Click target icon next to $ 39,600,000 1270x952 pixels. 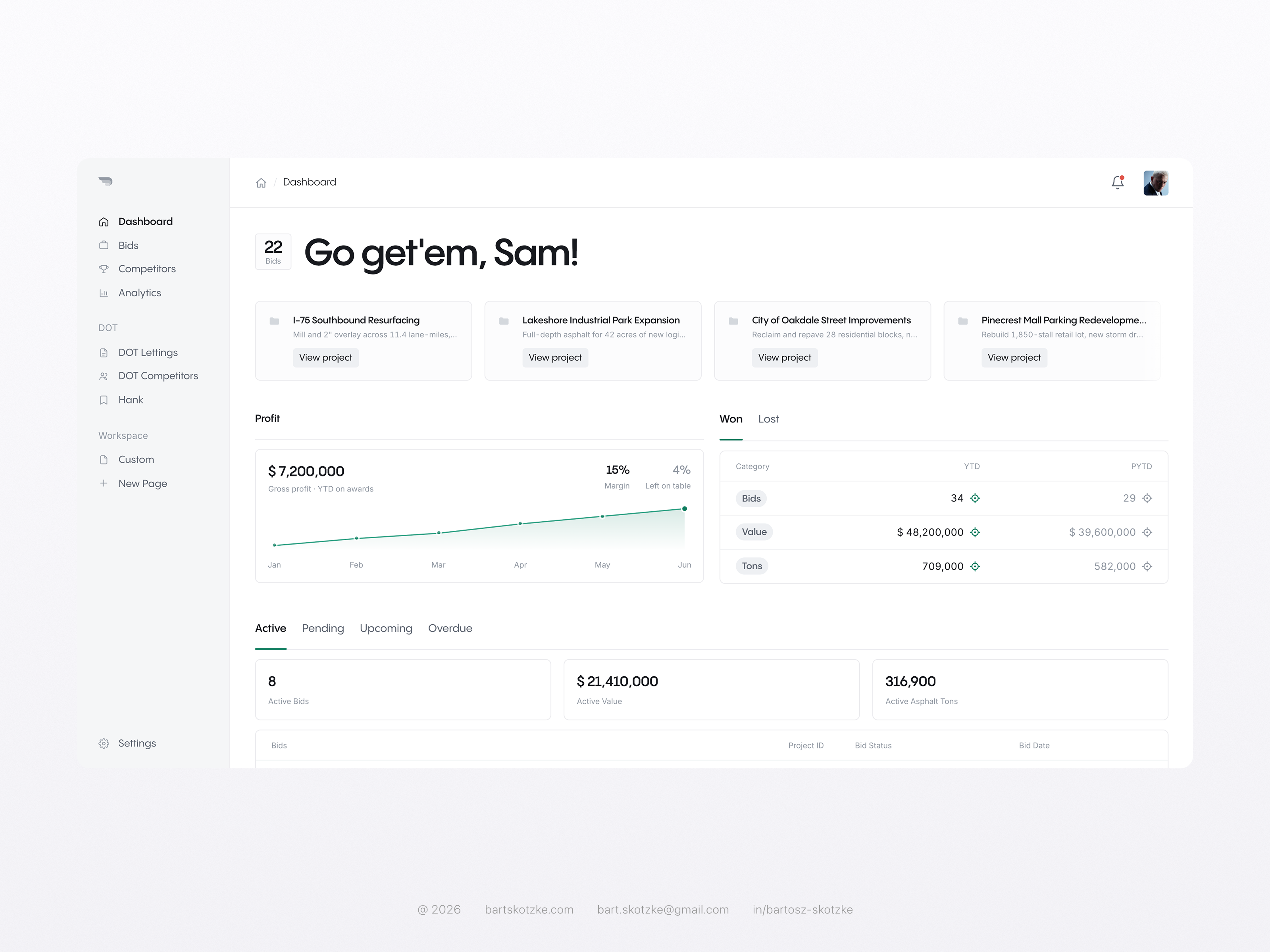(x=1147, y=532)
